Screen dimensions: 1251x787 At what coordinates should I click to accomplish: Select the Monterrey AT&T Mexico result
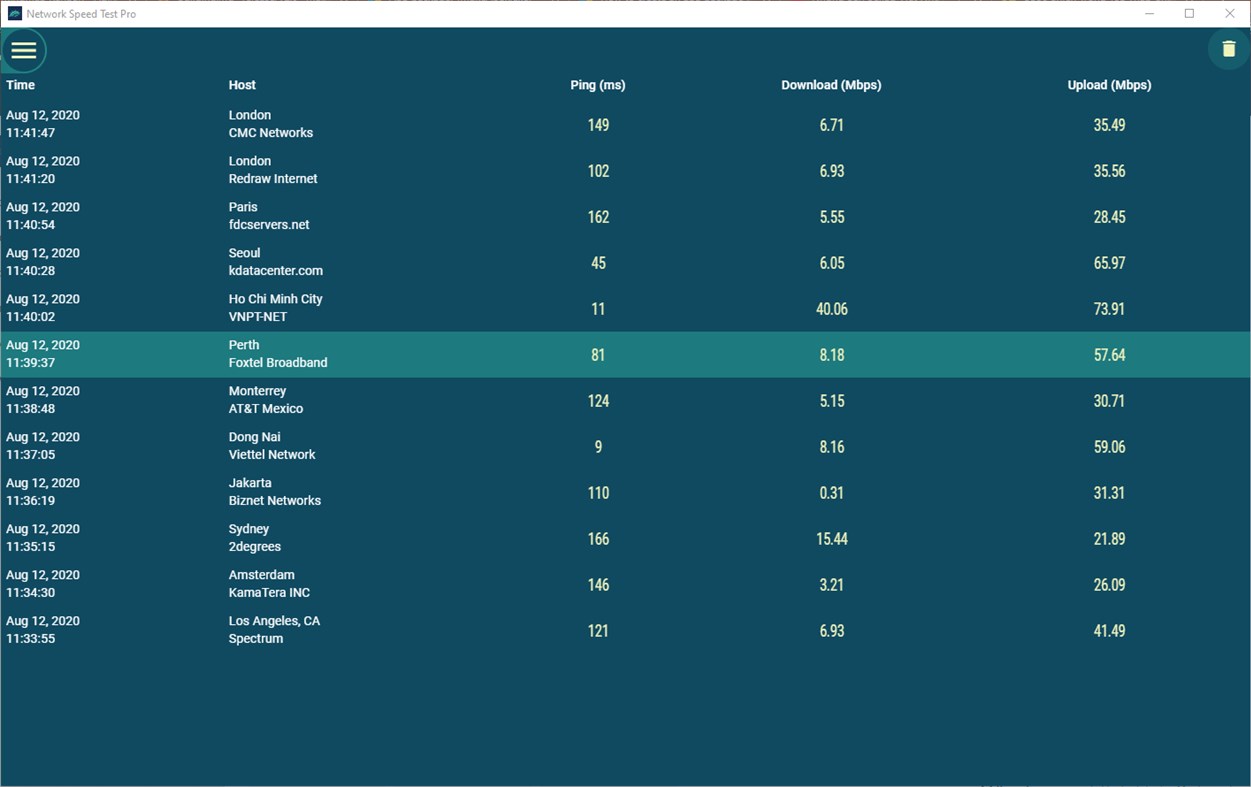coord(600,400)
